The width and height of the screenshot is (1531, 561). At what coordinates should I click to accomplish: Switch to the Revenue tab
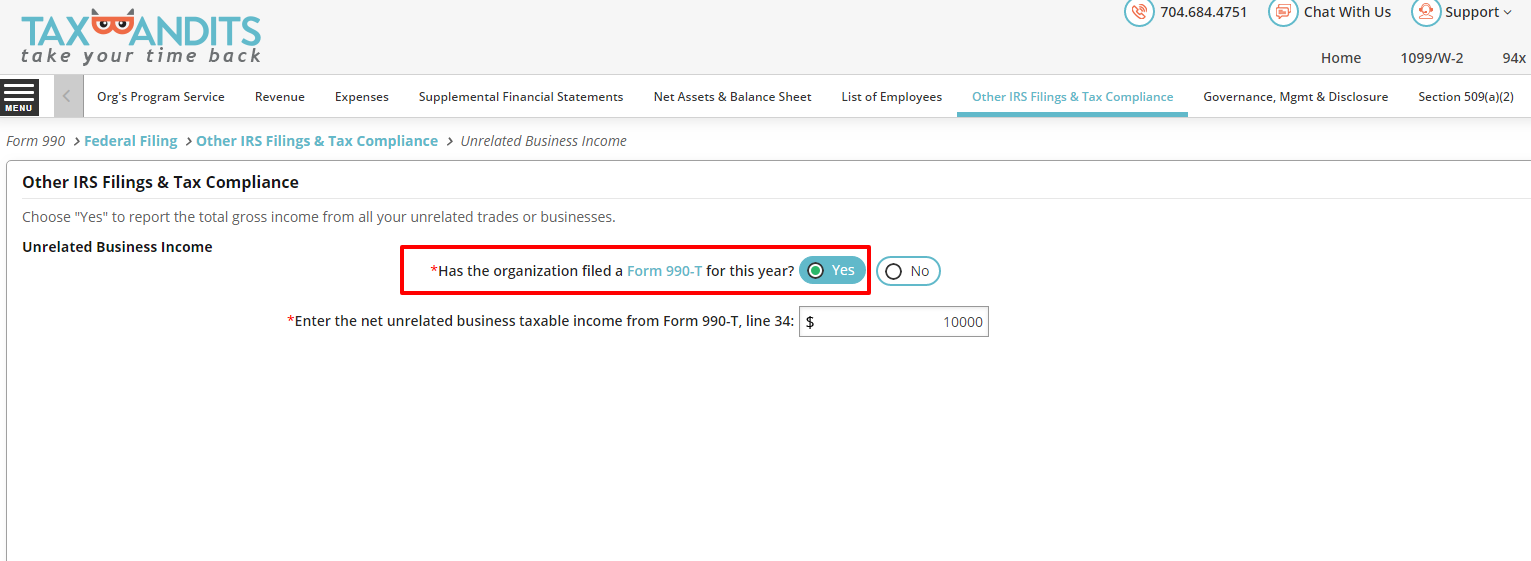[280, 97]
